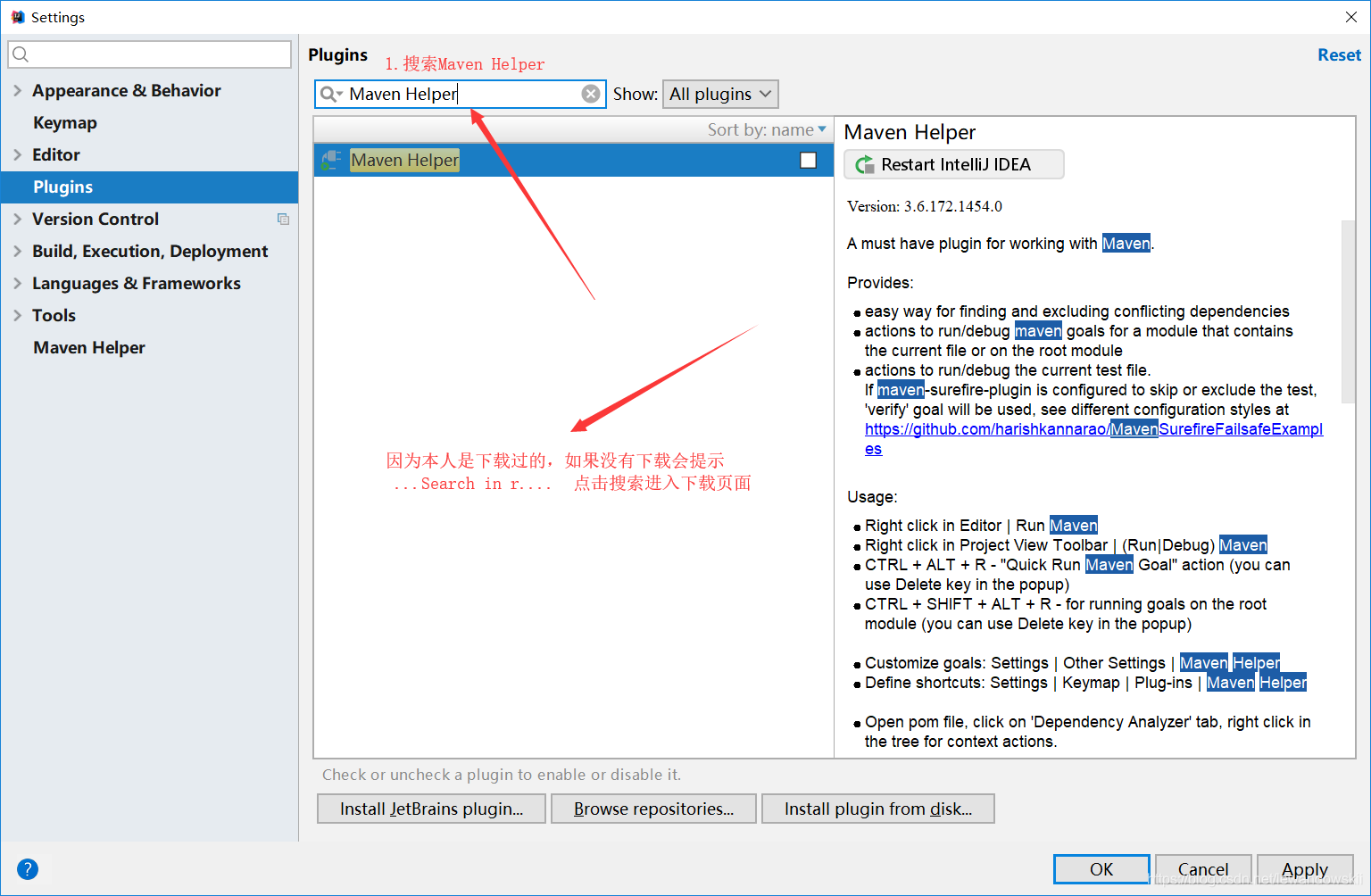1371x896 pixels.
Task: Click the Reset link
Action: [1338, 54]
